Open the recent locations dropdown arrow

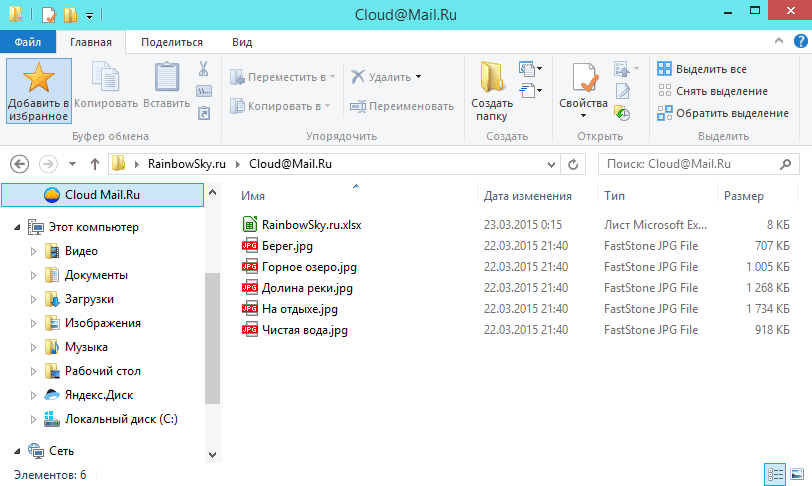[x=72, y=164]
